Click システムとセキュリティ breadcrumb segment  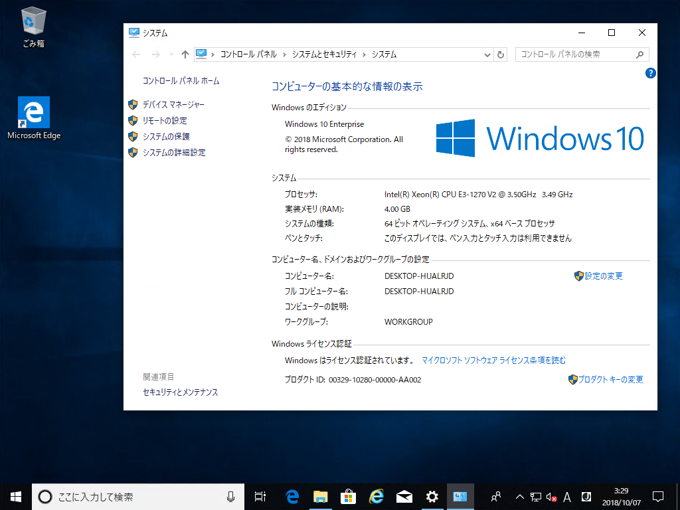324,55
